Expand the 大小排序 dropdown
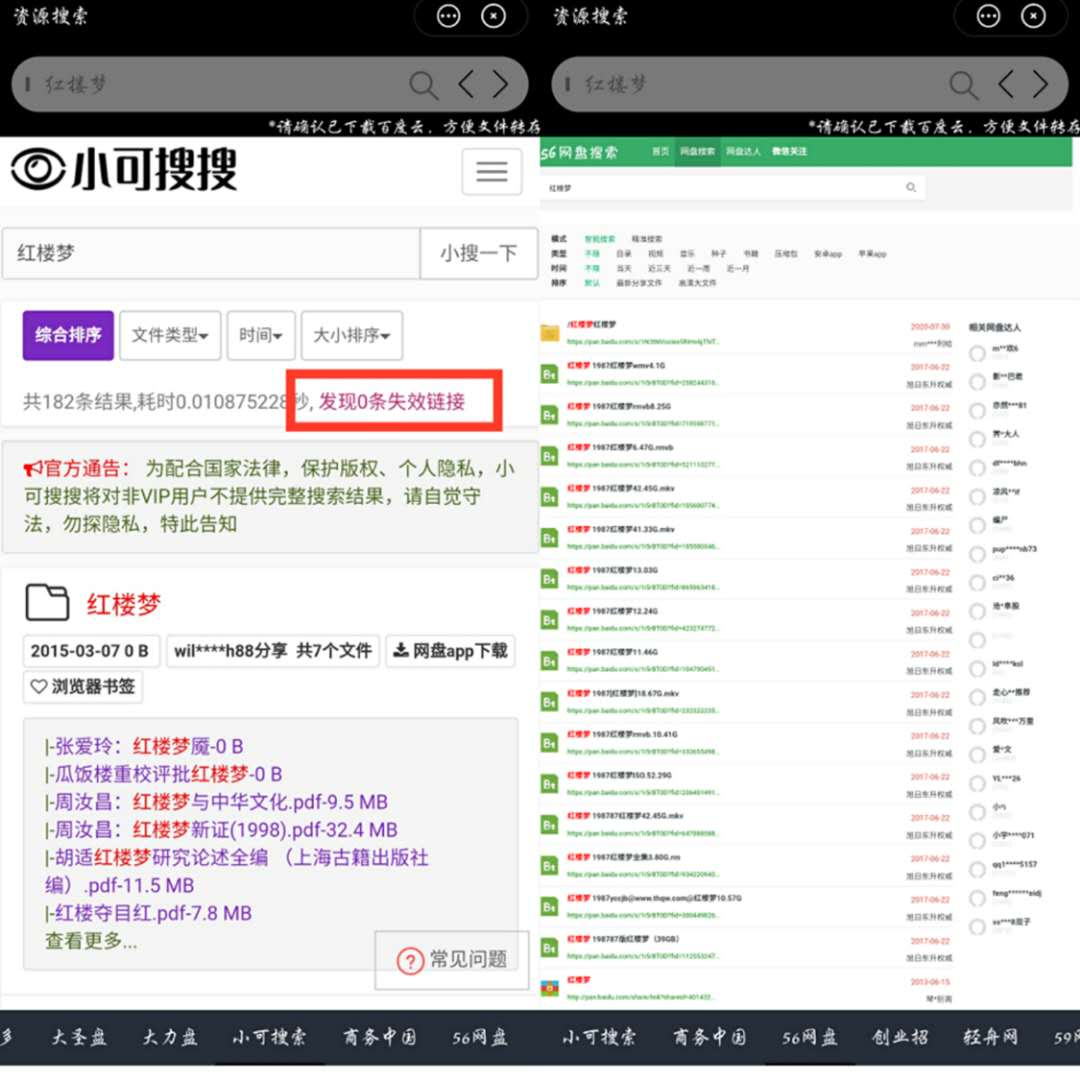This screenshot has height=1080, width=1080. 352,335
